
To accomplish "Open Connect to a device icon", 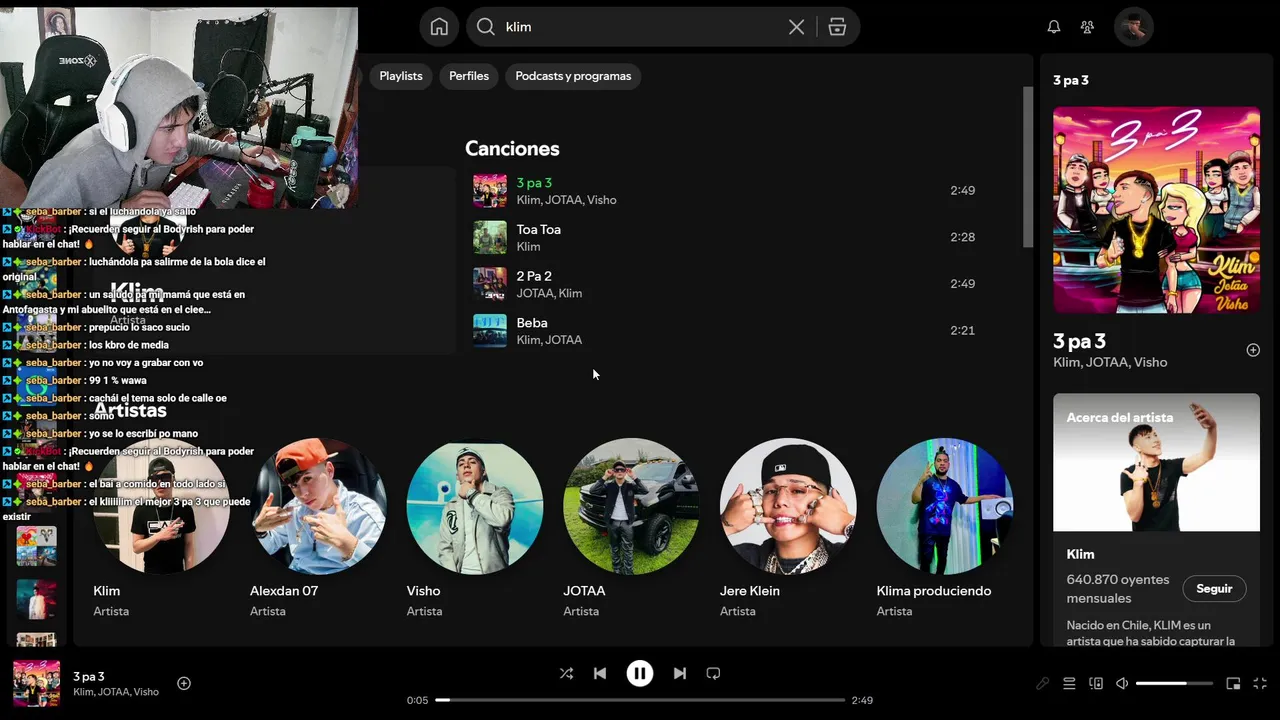I will point(1096,683).
